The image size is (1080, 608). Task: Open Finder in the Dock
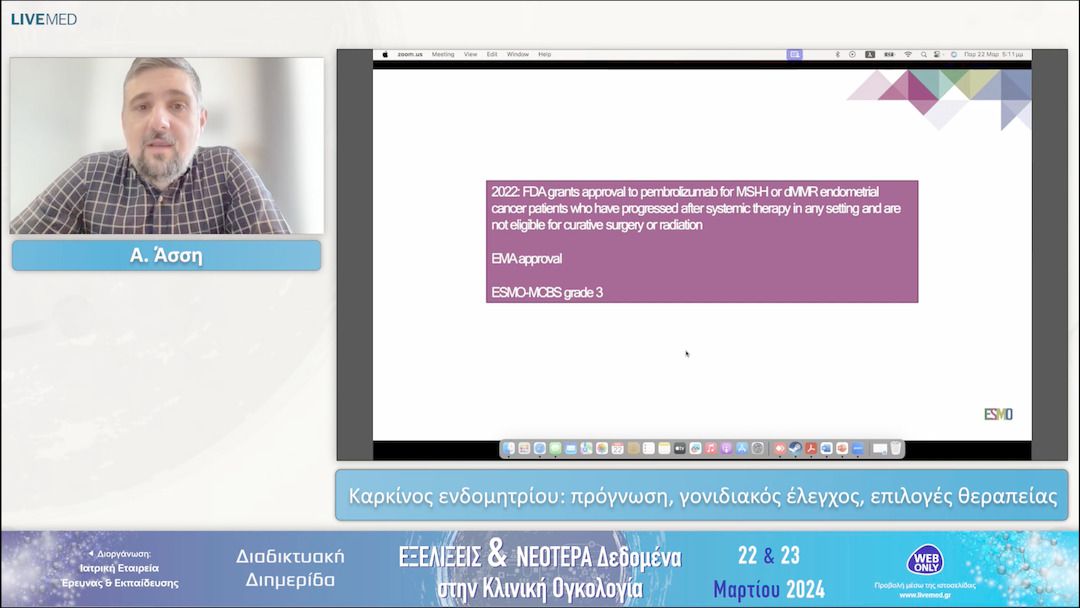point(508,448)
